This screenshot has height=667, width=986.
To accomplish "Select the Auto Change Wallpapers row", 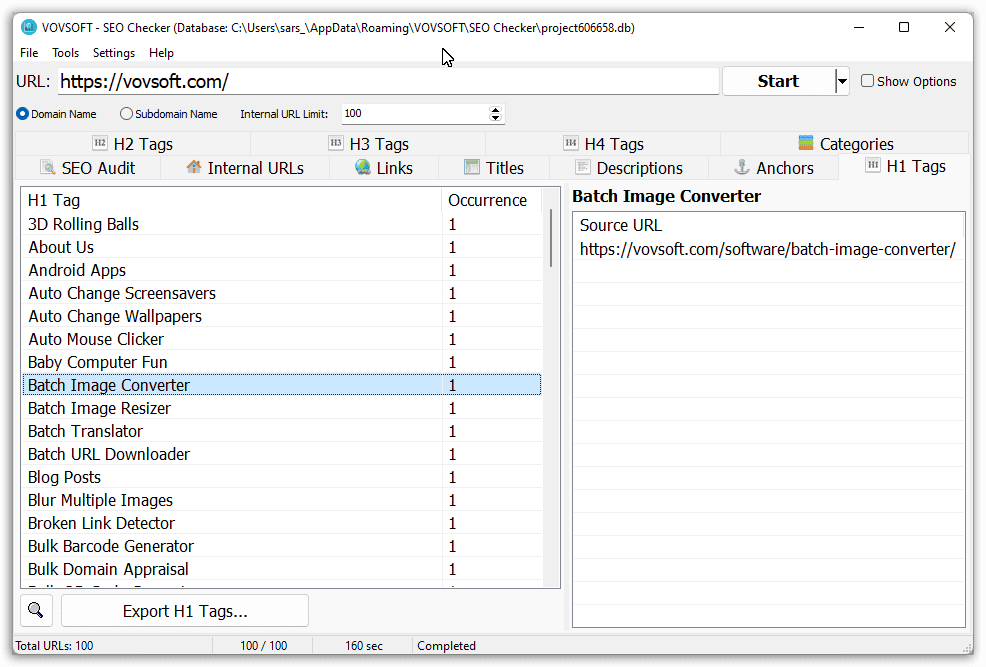I will pos(282,316).
